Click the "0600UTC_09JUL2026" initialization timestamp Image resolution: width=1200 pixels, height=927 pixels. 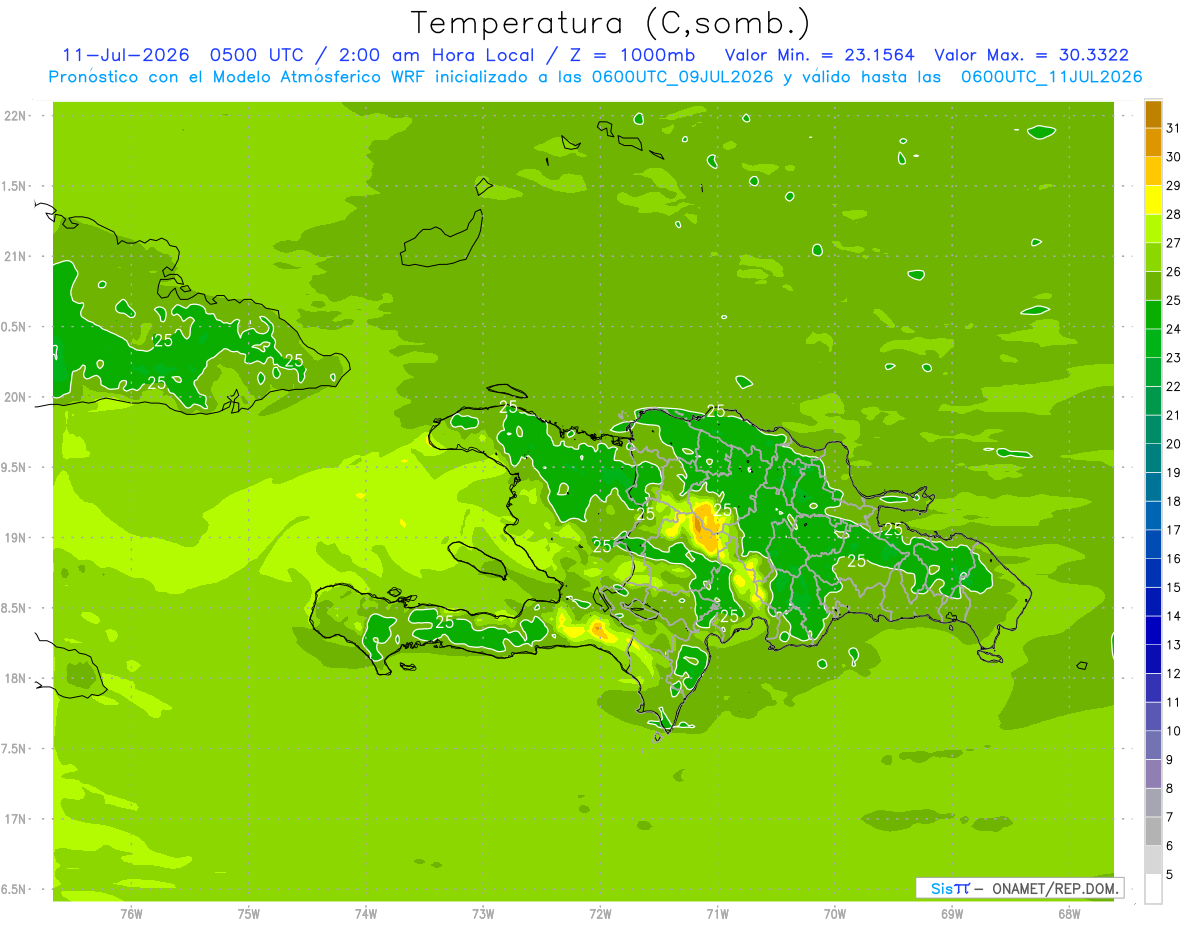[x=683, y=77]
